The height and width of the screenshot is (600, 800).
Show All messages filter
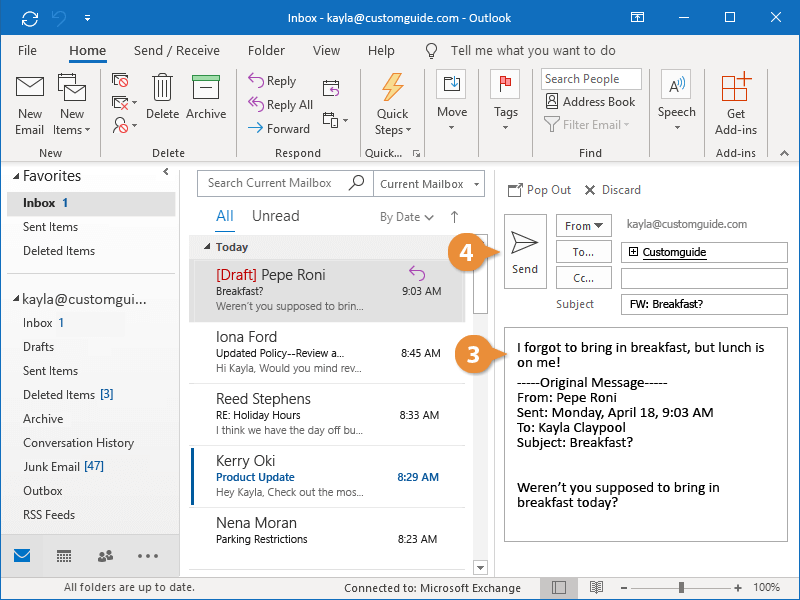[224, 216]
